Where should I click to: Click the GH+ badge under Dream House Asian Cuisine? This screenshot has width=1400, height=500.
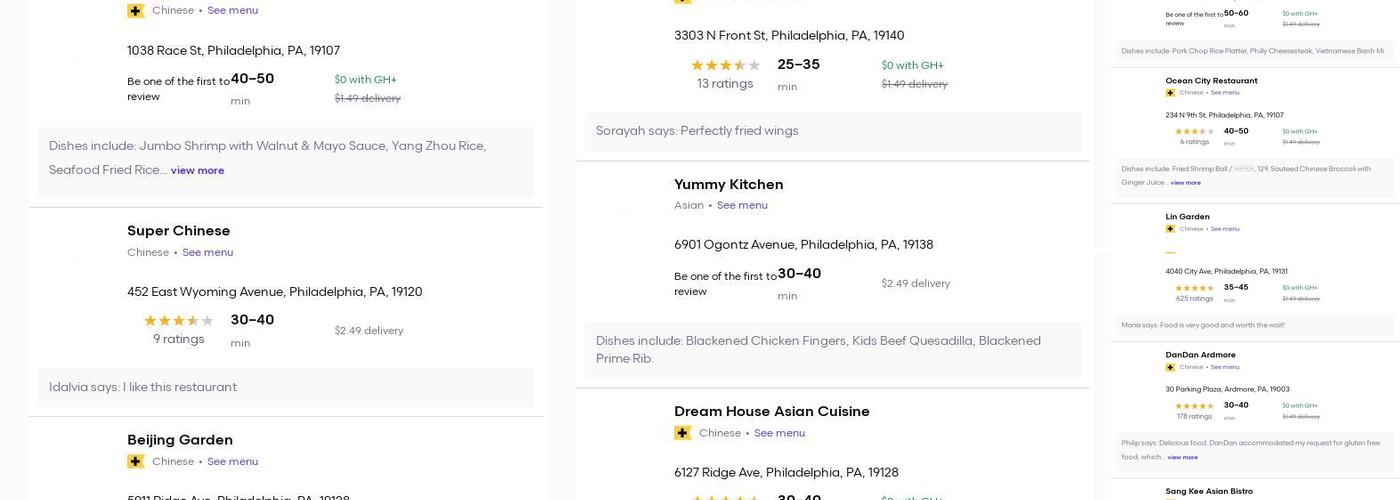pyautogui.click(x=682, y=433)
